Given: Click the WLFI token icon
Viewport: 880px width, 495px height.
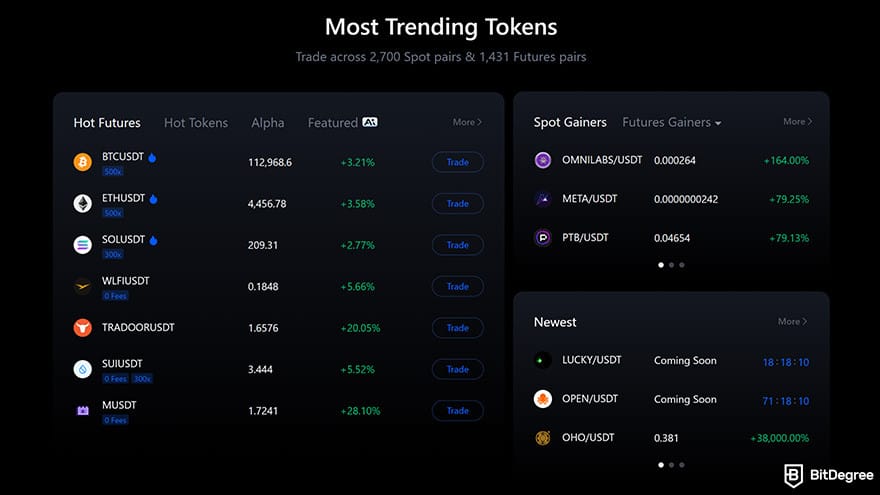Looking at the screenshot, I should [x=82, y=286].
